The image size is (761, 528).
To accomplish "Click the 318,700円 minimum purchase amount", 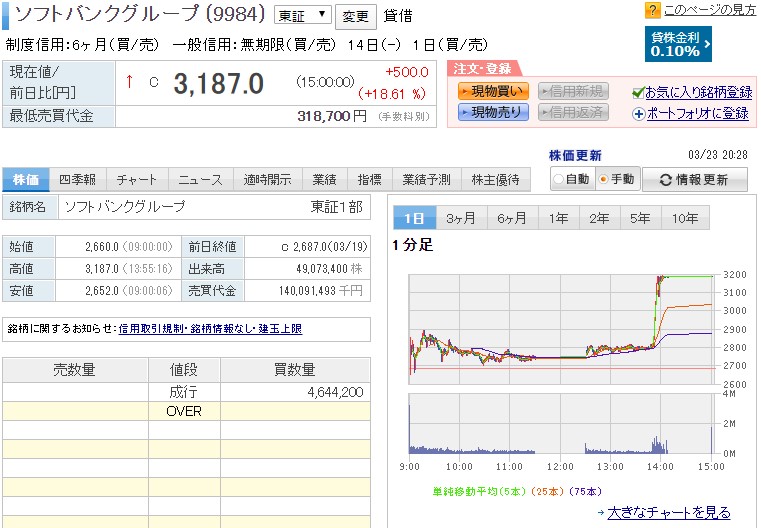I will point(332,116).
